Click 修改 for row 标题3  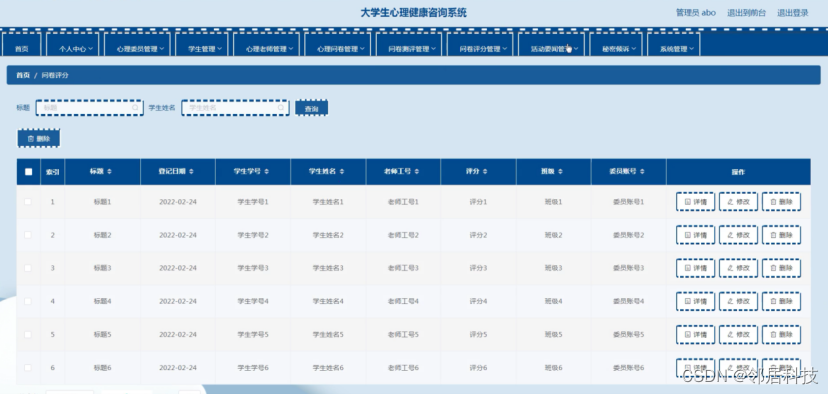(x=738, y=268)
